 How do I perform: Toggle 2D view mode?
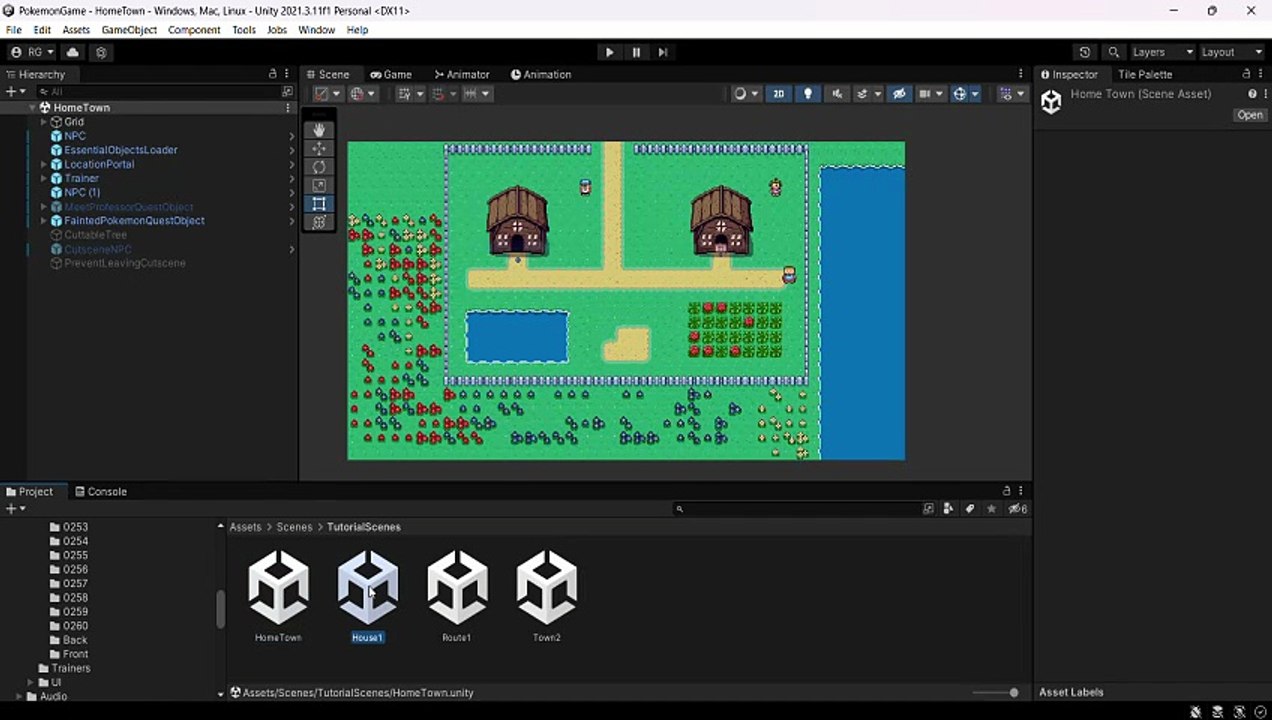tap(779, 93)
